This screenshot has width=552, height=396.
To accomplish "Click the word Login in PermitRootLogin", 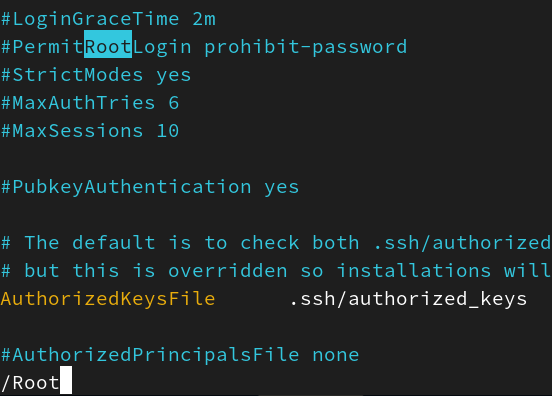I will click(162, 47).
